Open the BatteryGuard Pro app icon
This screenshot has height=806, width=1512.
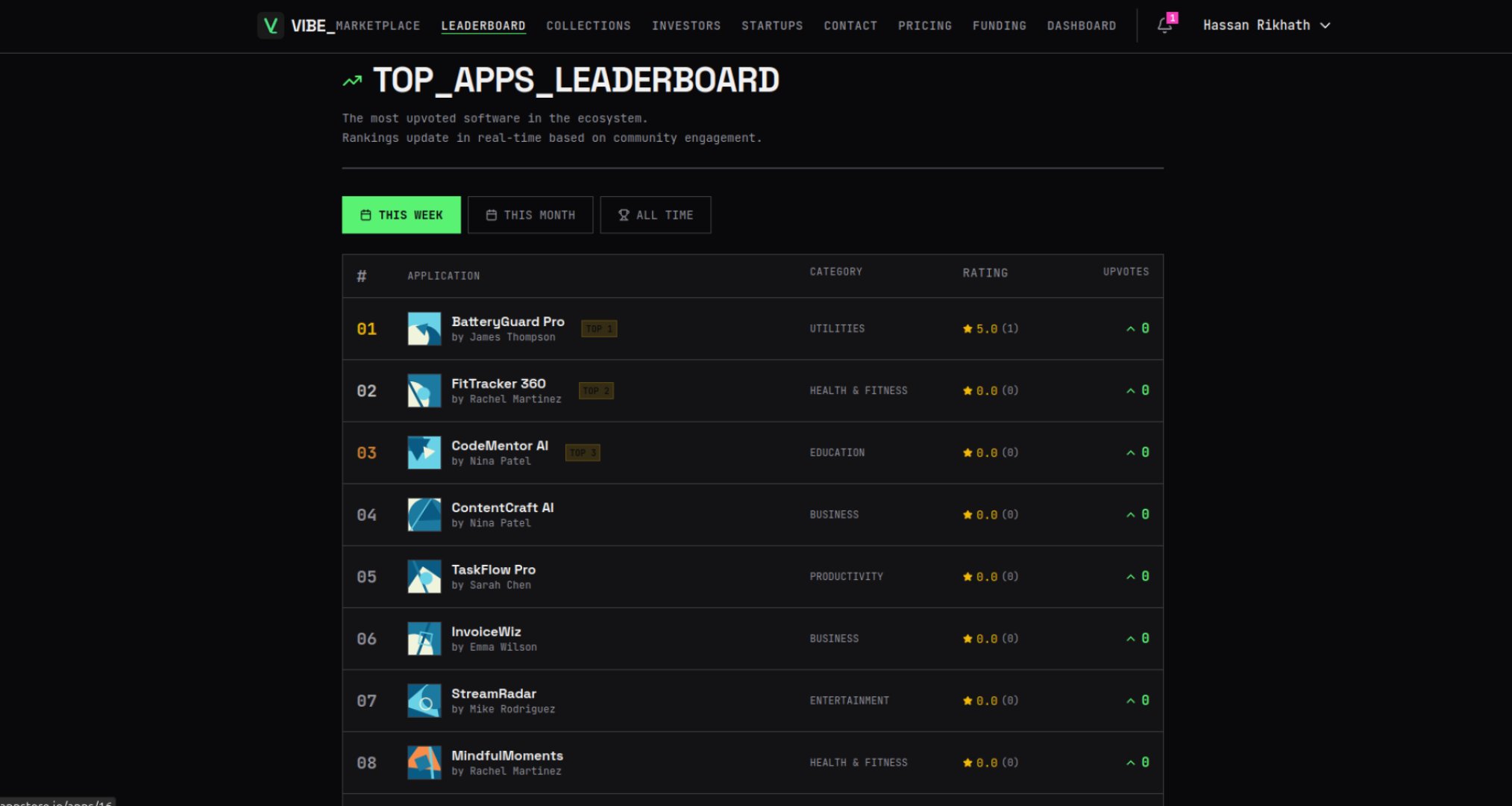click(424, 328)
